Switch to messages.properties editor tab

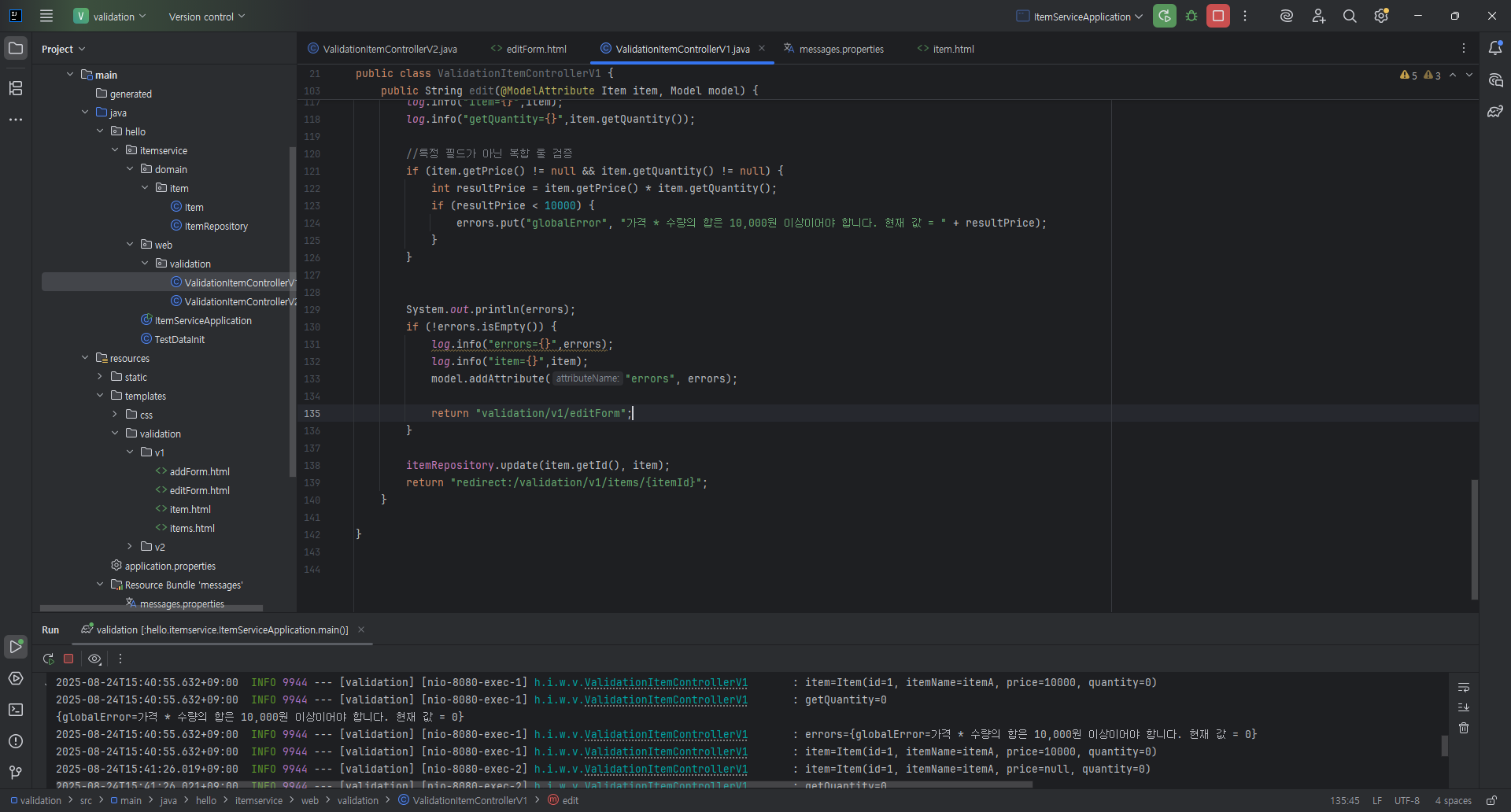point(834,49)
